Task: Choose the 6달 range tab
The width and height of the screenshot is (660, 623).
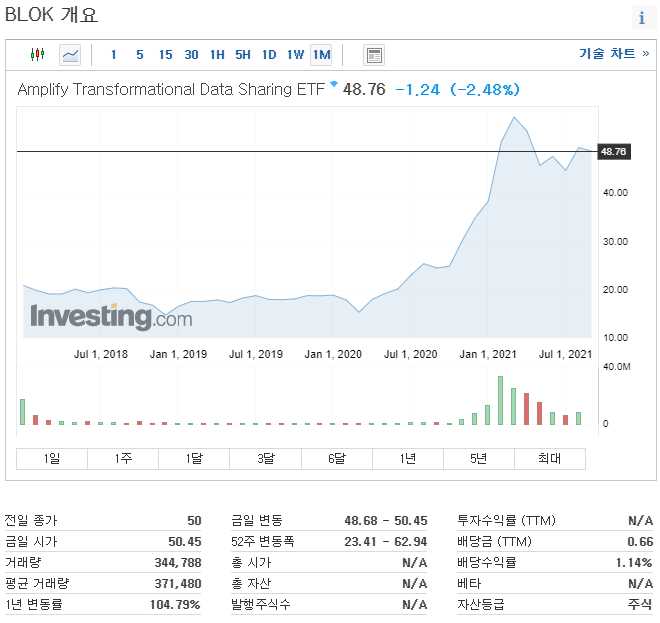Action: 337,458
